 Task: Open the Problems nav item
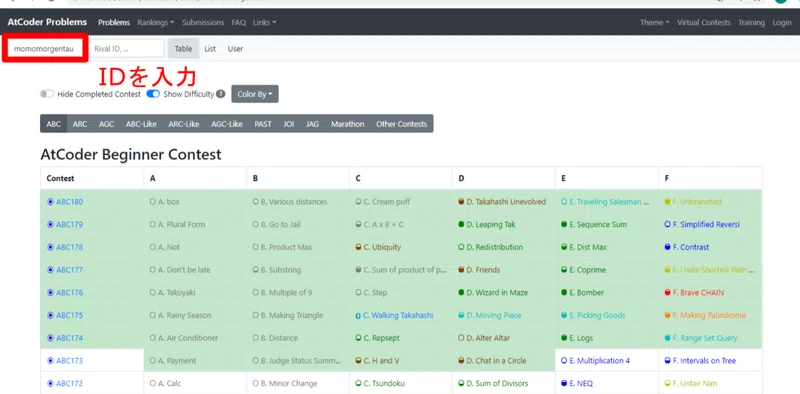[114, 22]
